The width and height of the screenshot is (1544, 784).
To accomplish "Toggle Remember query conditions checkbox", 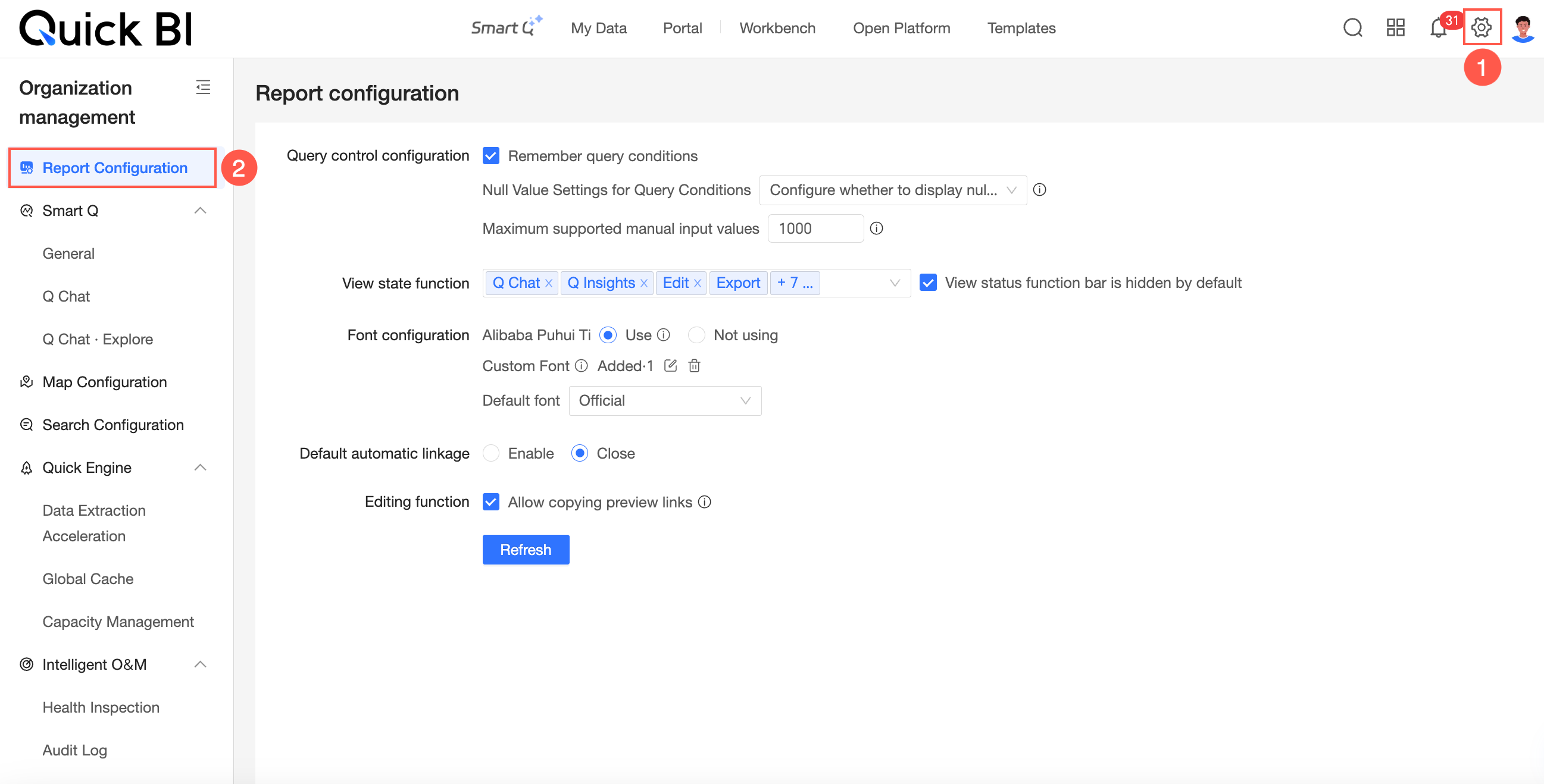I will [x=491, y=156].
